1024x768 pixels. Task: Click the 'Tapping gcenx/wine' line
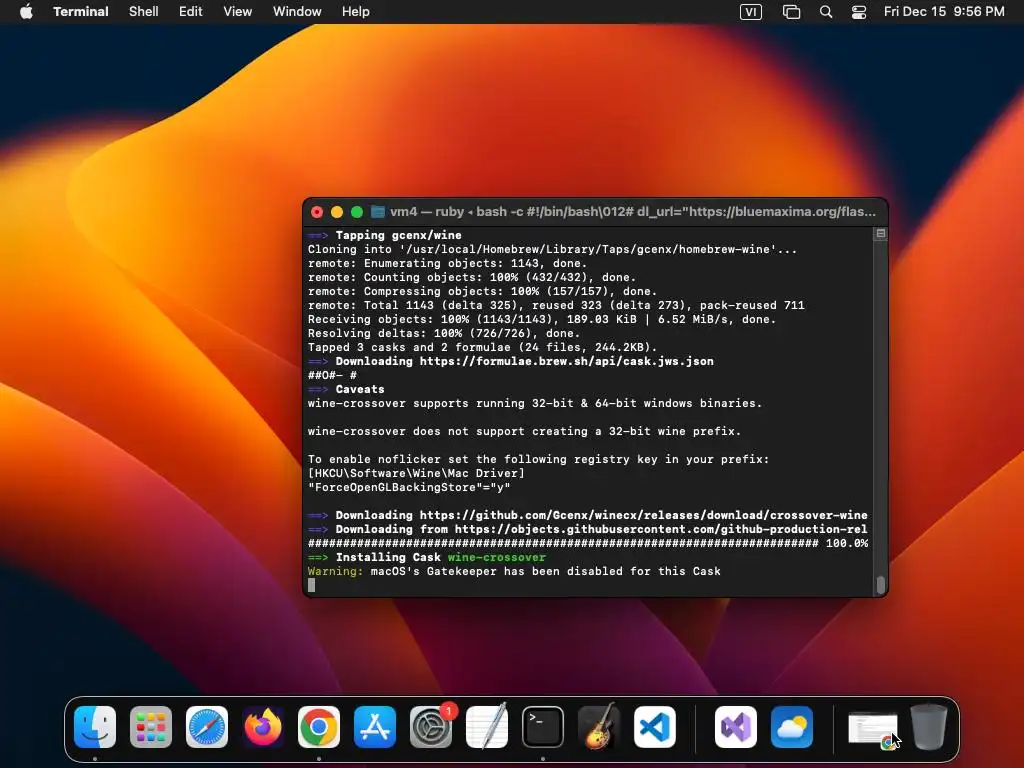pos(385,235)
